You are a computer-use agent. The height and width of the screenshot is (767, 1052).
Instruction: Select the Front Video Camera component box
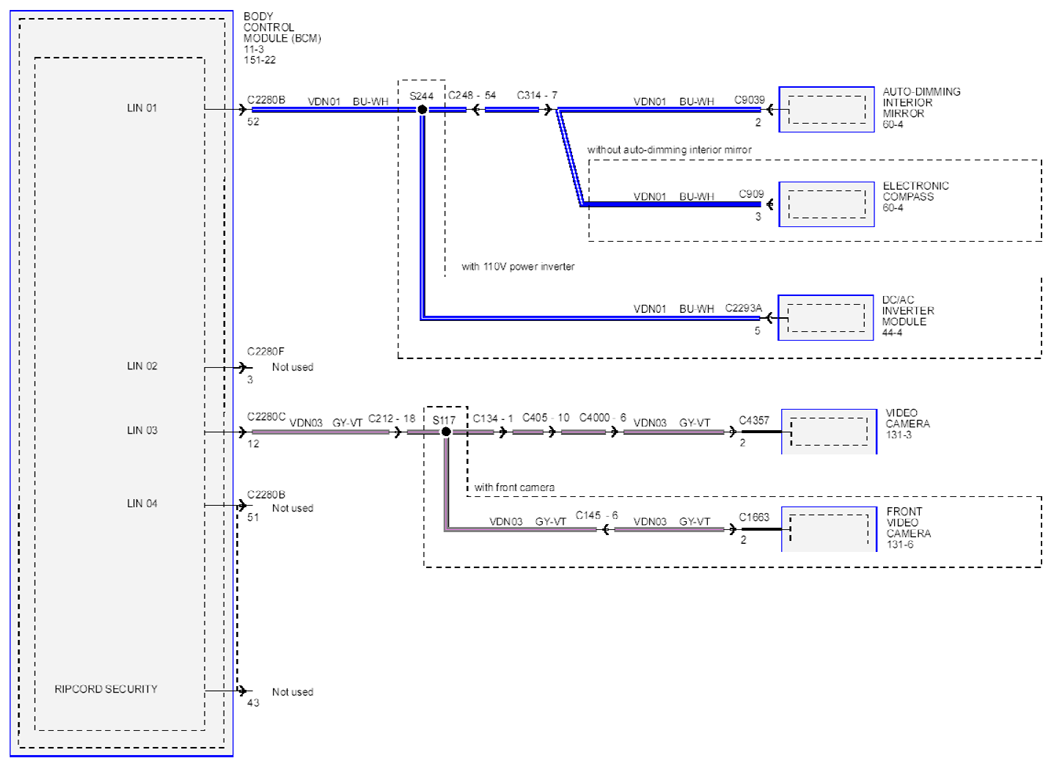[x=829, y=529]
